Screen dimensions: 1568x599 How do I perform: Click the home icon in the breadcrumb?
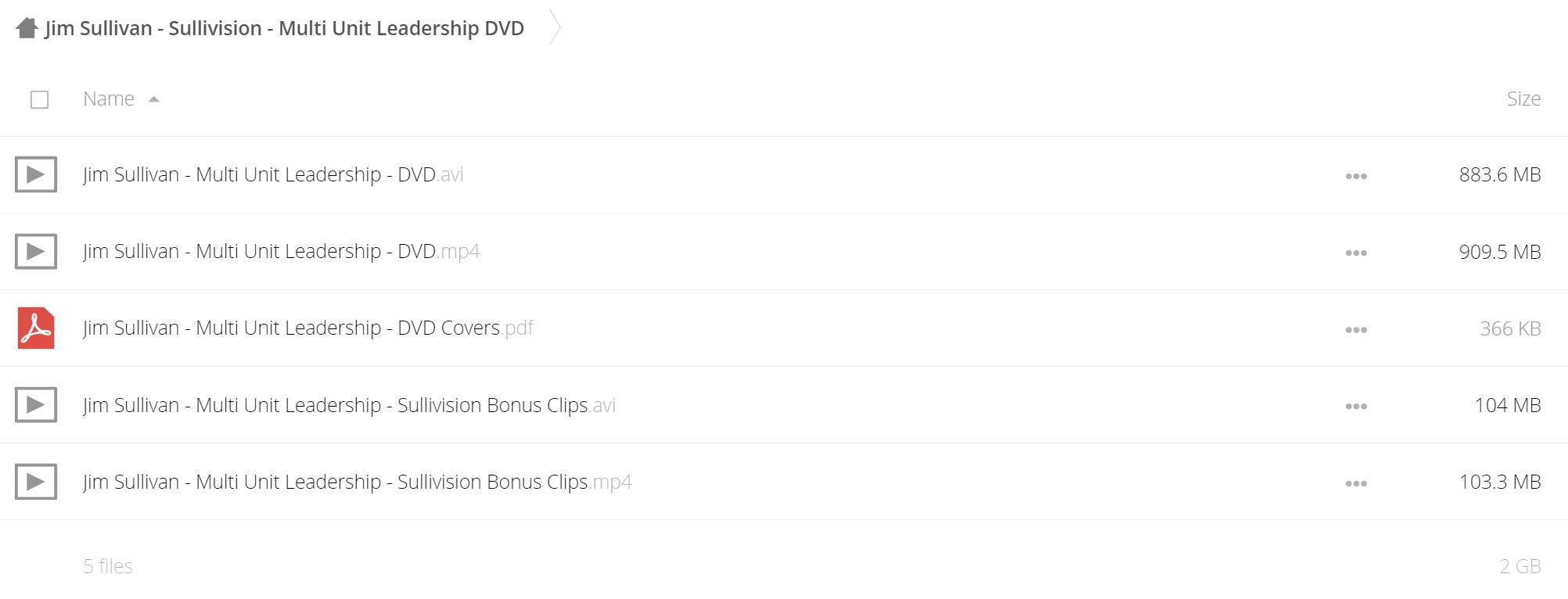27,28
